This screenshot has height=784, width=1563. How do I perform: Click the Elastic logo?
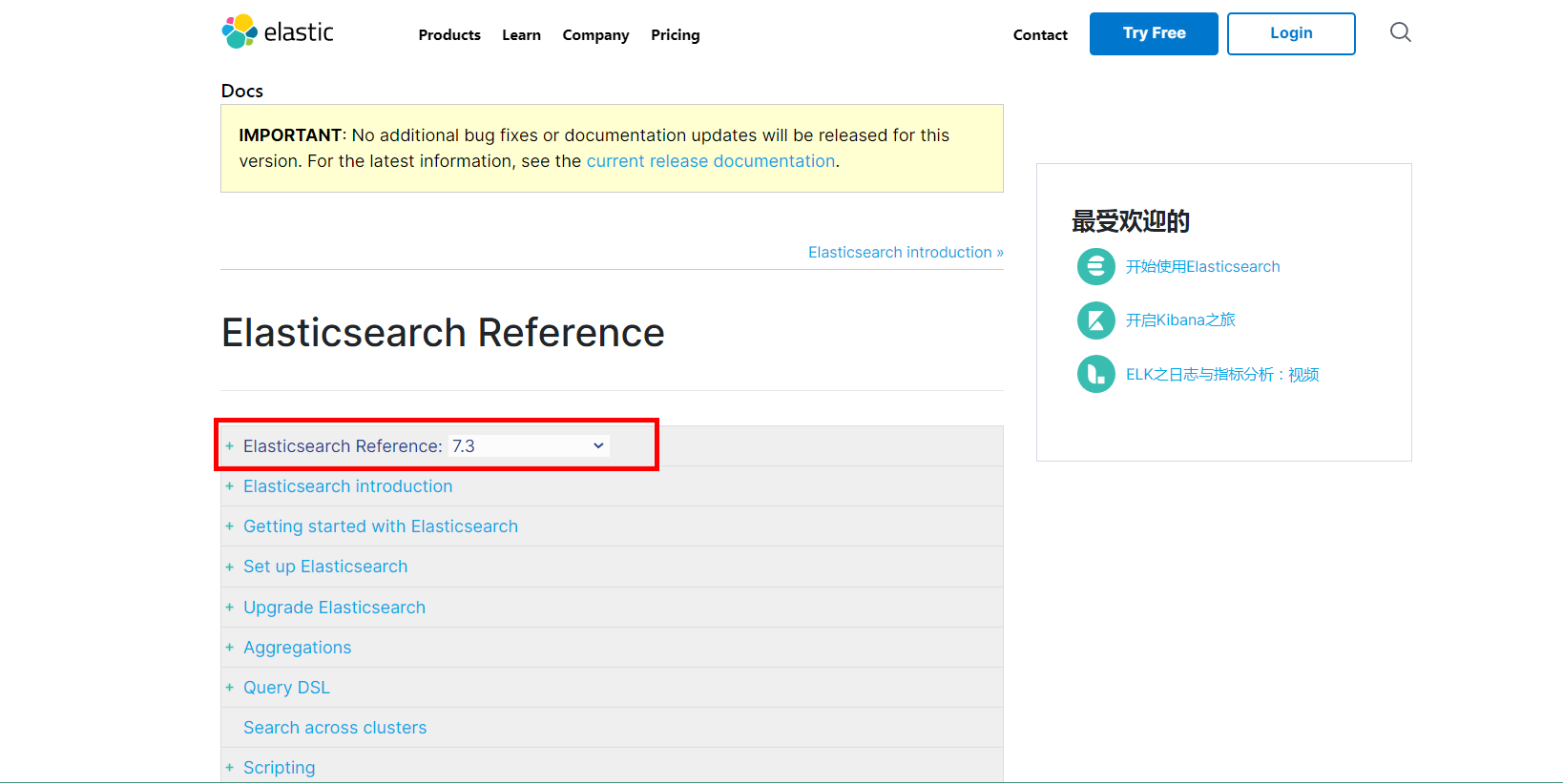point(278,31)
